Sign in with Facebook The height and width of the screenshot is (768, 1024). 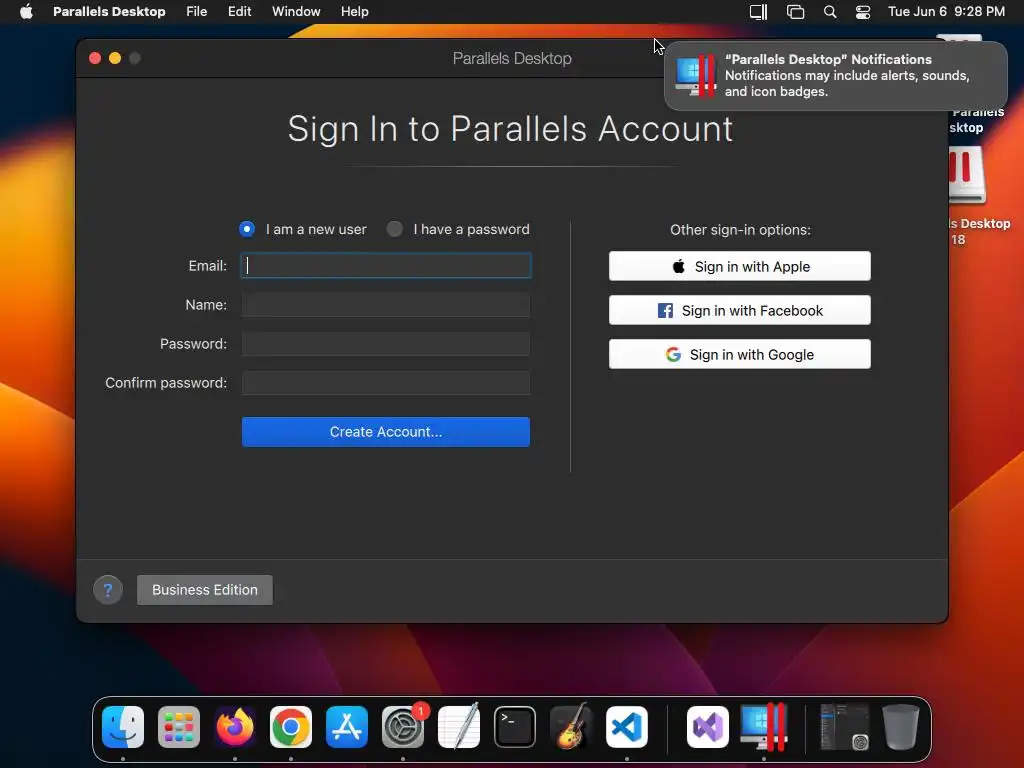click(740, 310)
